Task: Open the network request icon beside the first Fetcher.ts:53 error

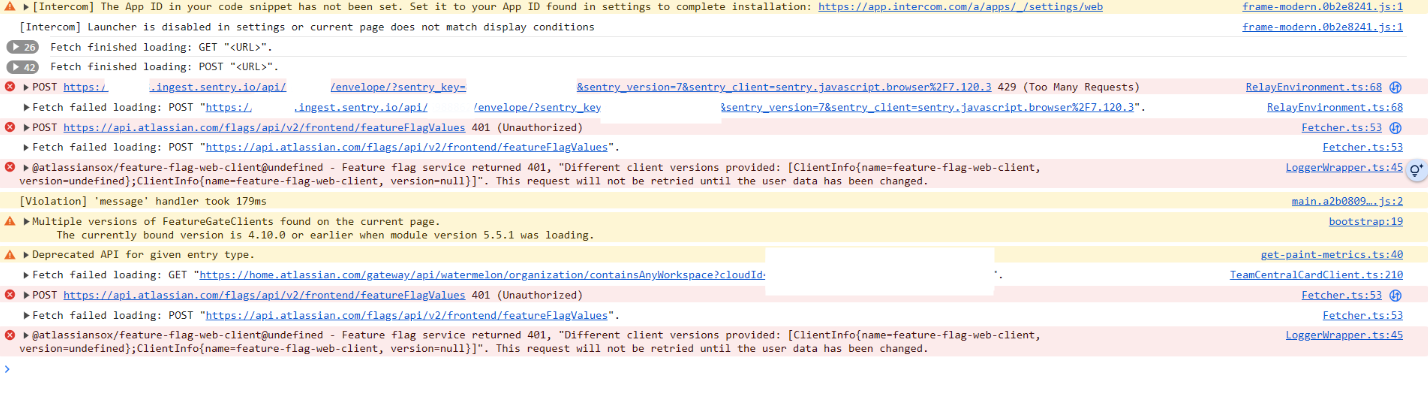Action: click(x=1396, y=127)
